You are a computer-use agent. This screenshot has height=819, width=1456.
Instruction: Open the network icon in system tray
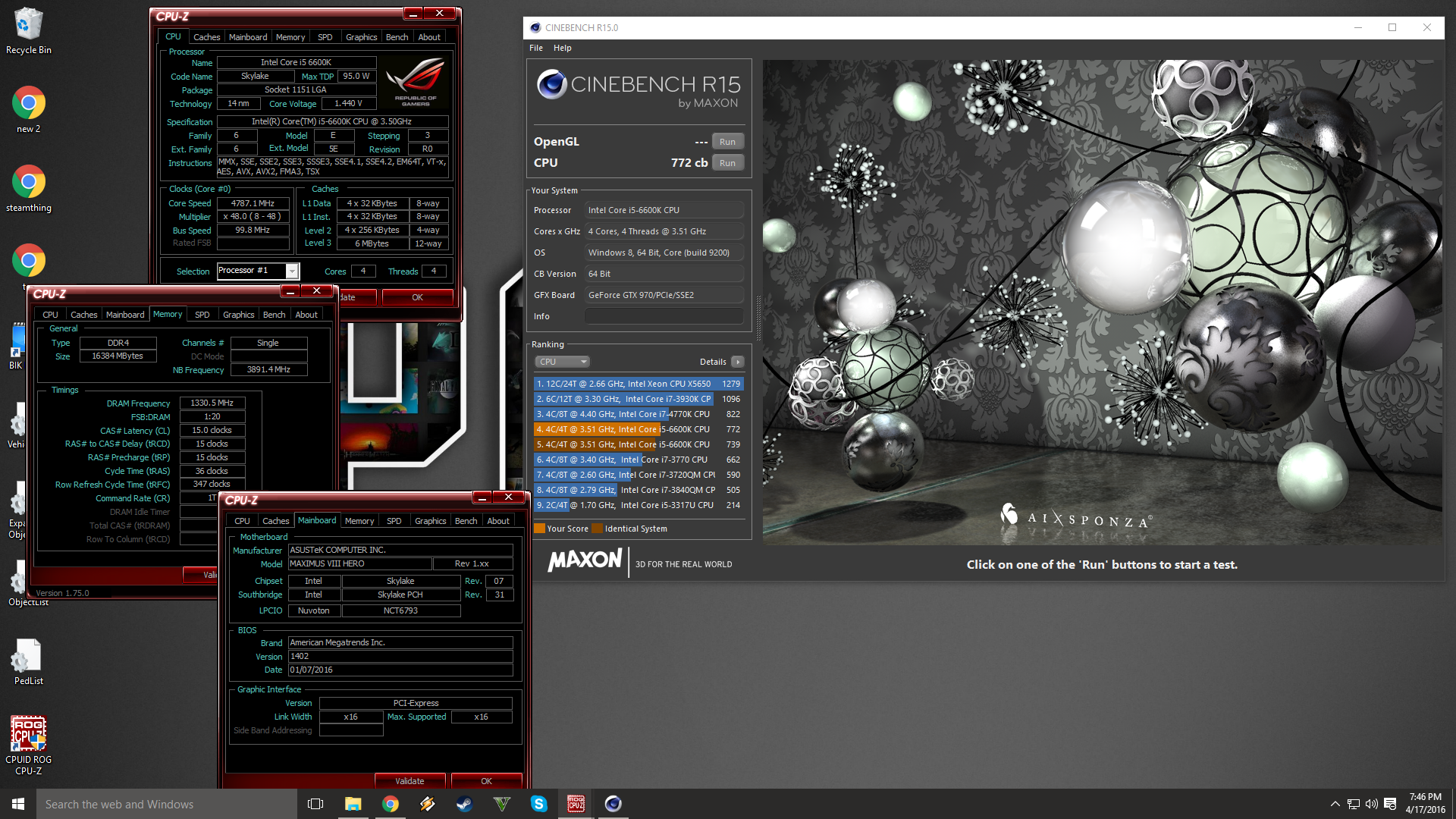(x=1353, y=804)
